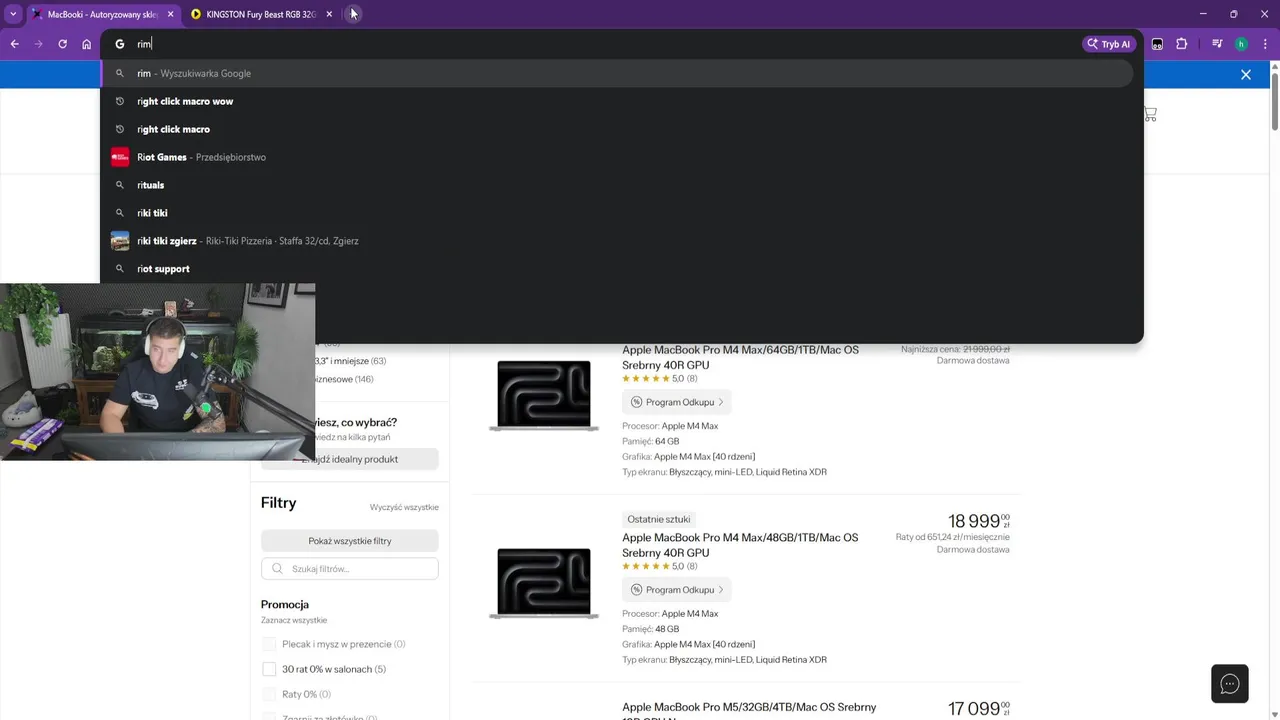This screenshot has height=720, width=1280.
Task: Click star rating of 64GB MacBook Pro
Action: pos(645,379)
